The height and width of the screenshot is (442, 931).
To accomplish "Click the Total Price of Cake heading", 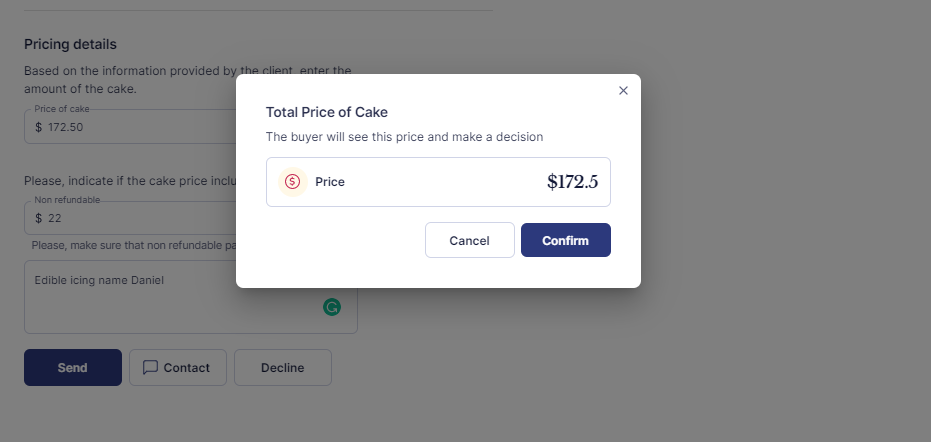I will [327, 112].
